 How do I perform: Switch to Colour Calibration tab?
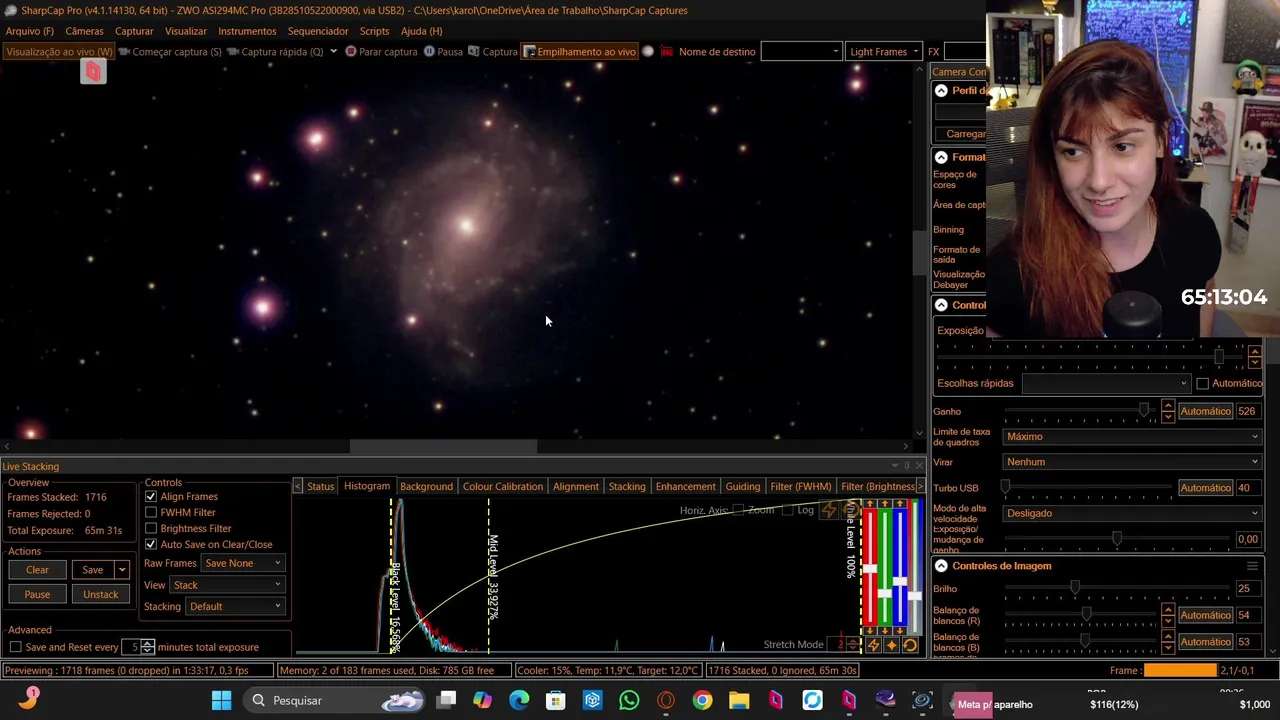point(503,486)
